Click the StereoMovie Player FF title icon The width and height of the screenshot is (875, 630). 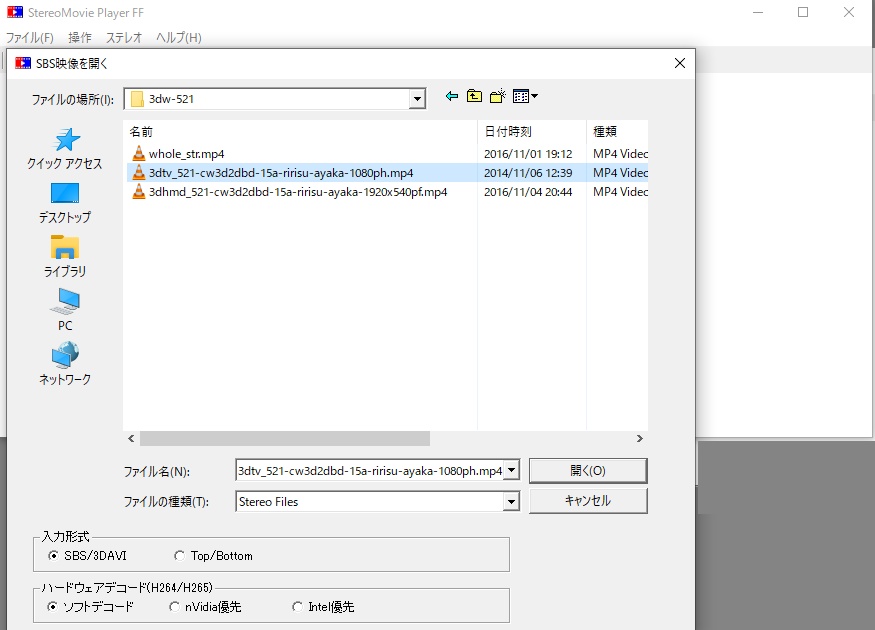tap(15, 12)
